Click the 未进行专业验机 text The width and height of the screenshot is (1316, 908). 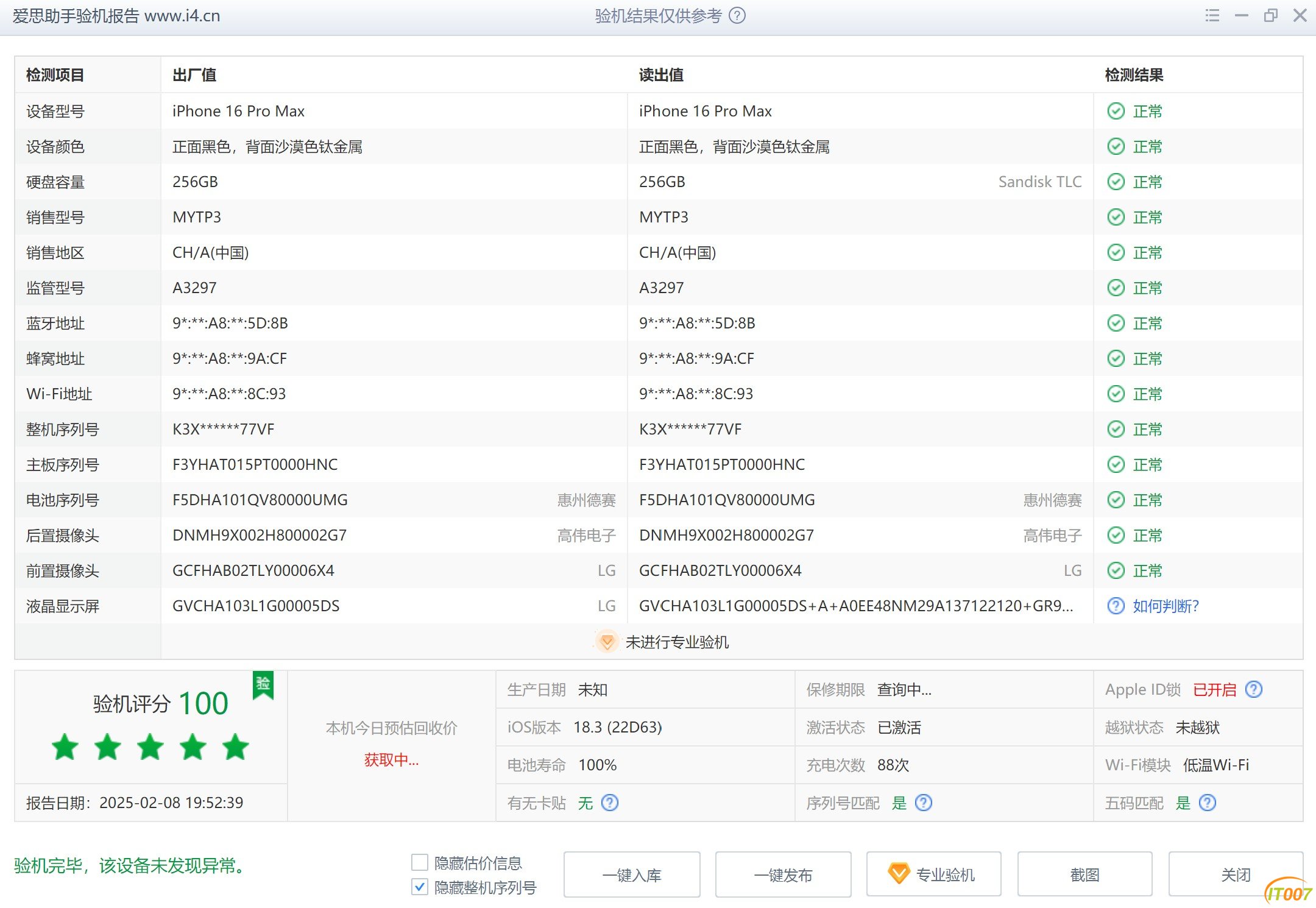677,642
